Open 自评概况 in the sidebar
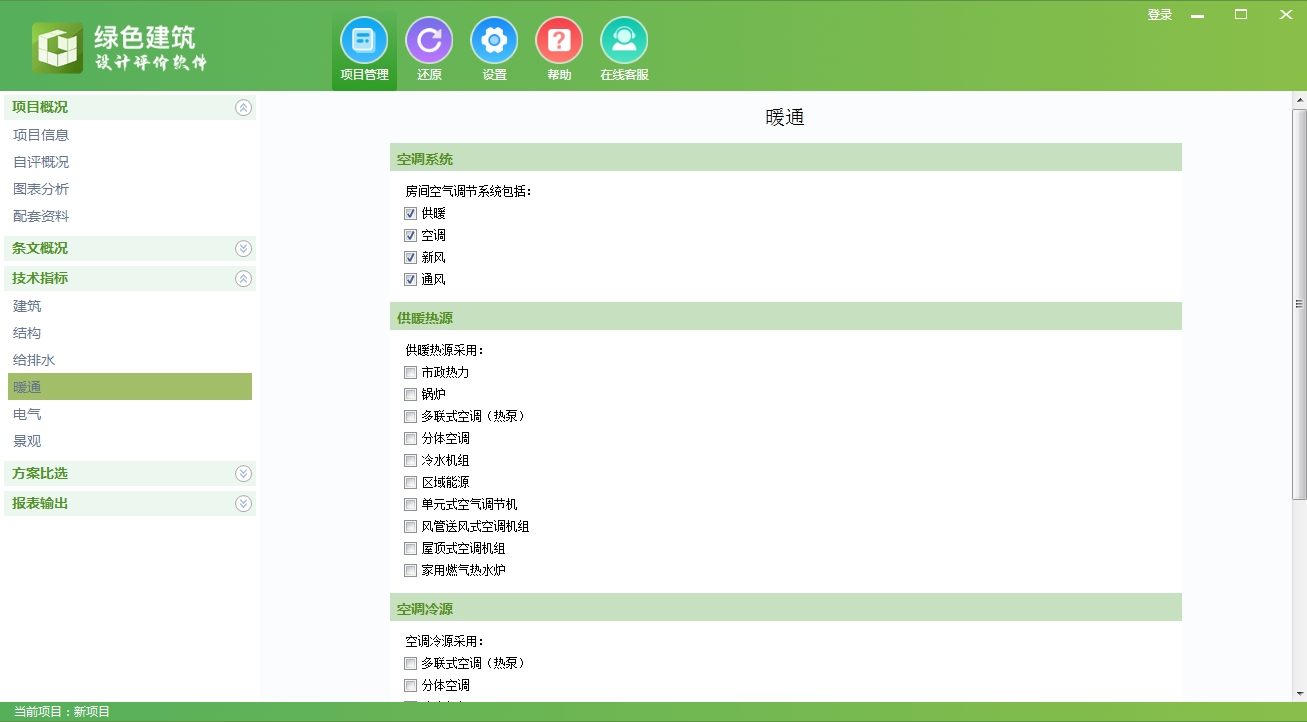 pyautogui.click(x=41, y=162)
